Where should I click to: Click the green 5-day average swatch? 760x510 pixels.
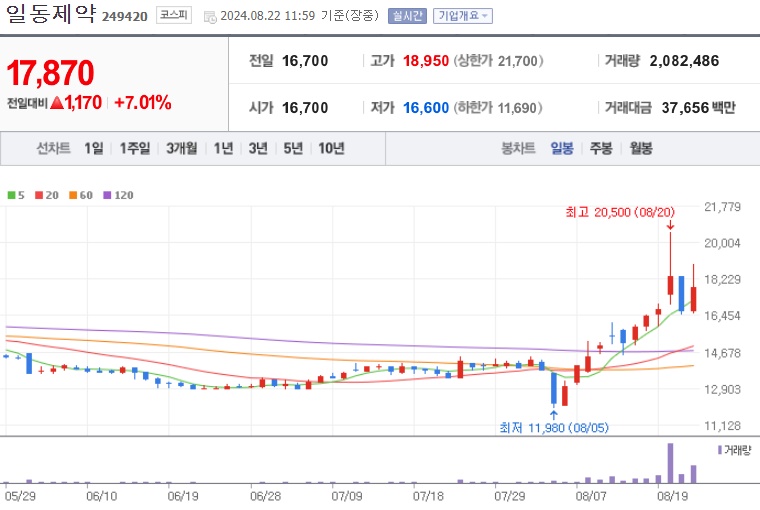click(11, 195)
